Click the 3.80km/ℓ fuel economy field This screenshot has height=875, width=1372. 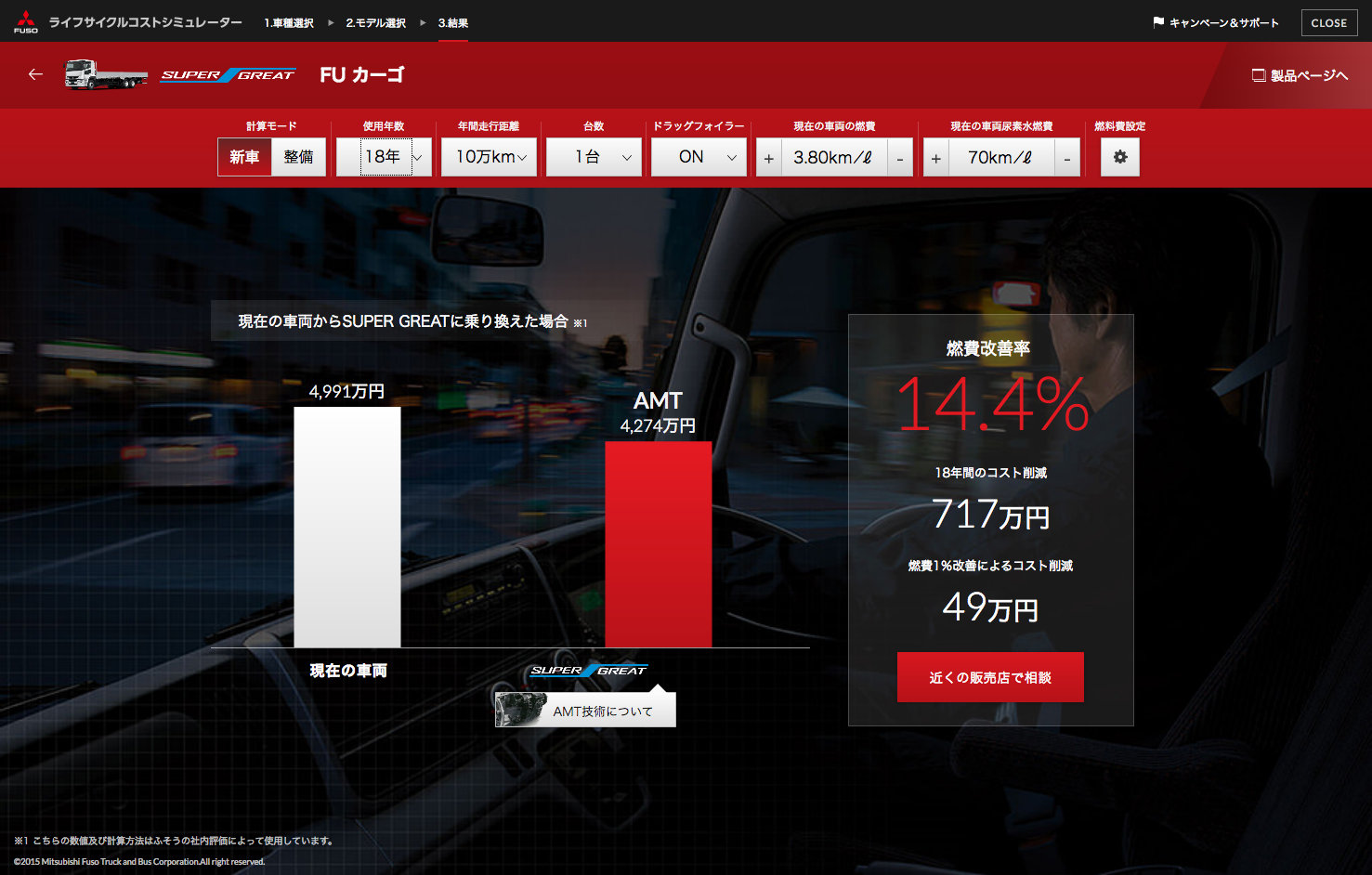834,158
